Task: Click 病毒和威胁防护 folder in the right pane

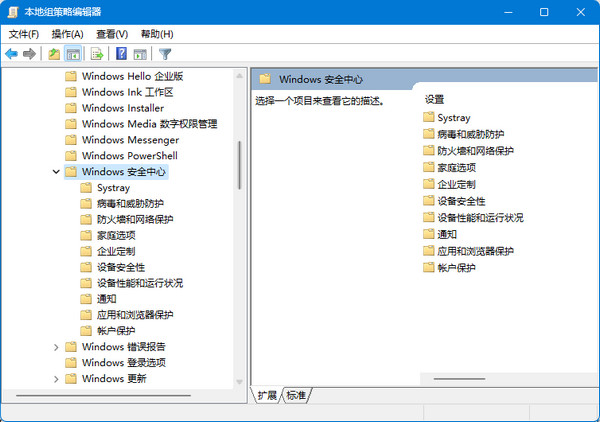Action: point(463,134)
